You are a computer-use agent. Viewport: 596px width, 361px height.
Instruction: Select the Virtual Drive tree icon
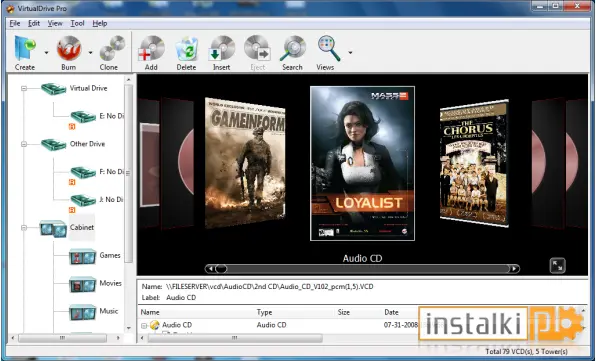(x=54, y=89)
